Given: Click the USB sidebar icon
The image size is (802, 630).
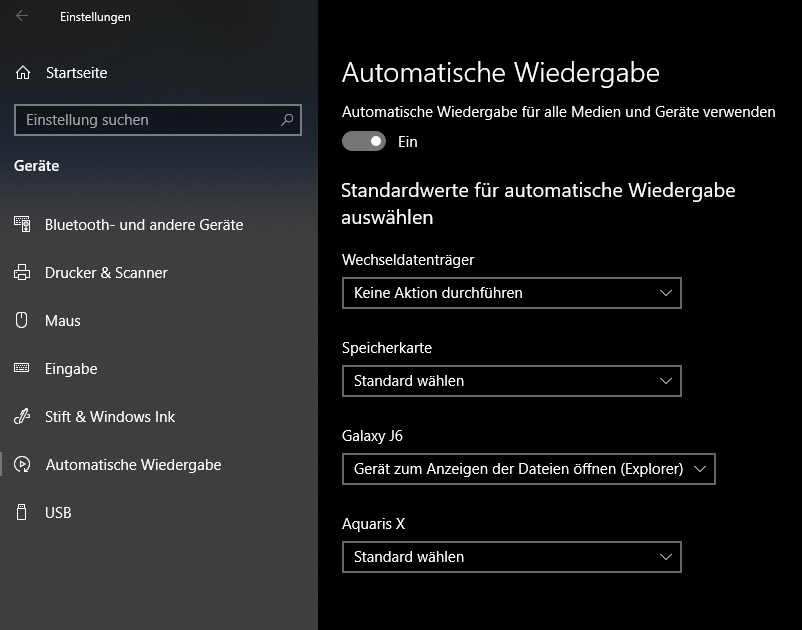Looking at the screenshot, I should (22, 513).
